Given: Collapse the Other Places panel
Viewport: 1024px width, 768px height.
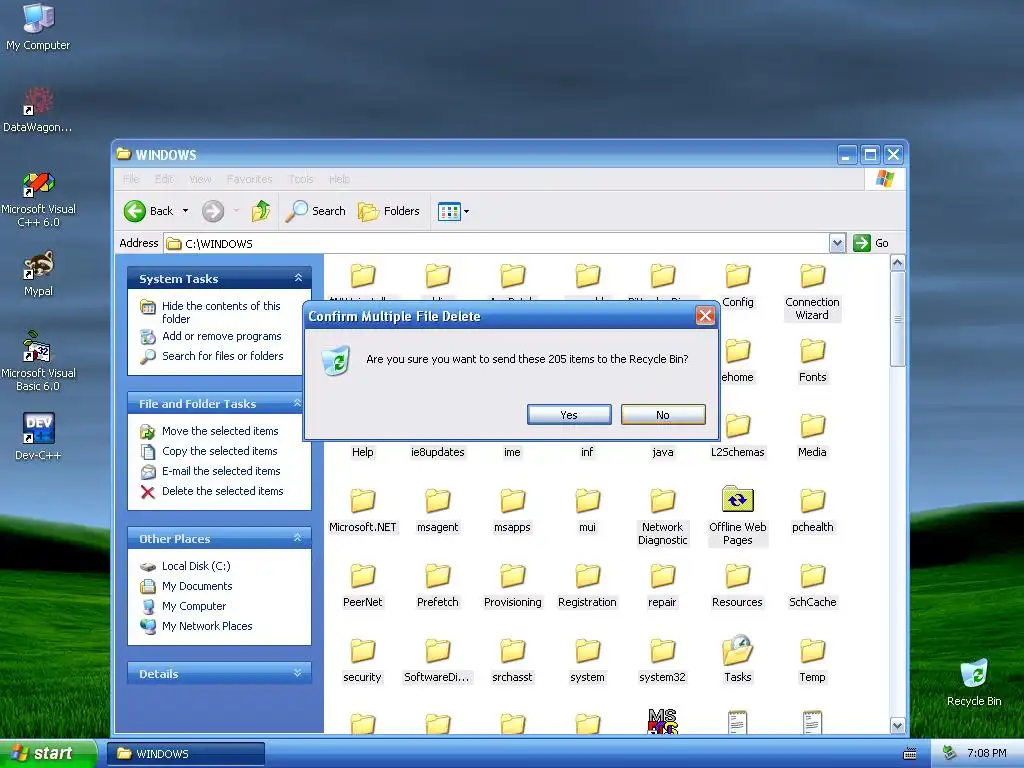Looking at the screenshot, I should coord(298,538).
